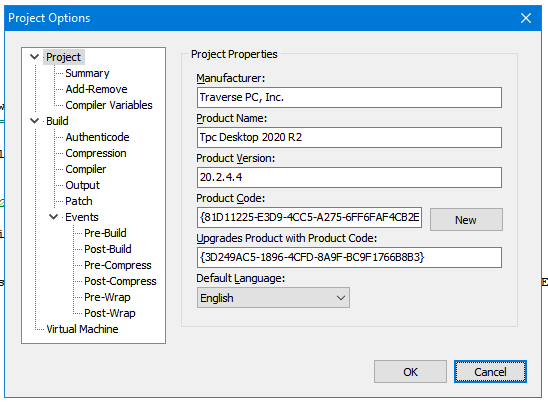This screenshot has width=548, height=404.
Task: Select the Events tree item
Action: click(x=82, y=217)
